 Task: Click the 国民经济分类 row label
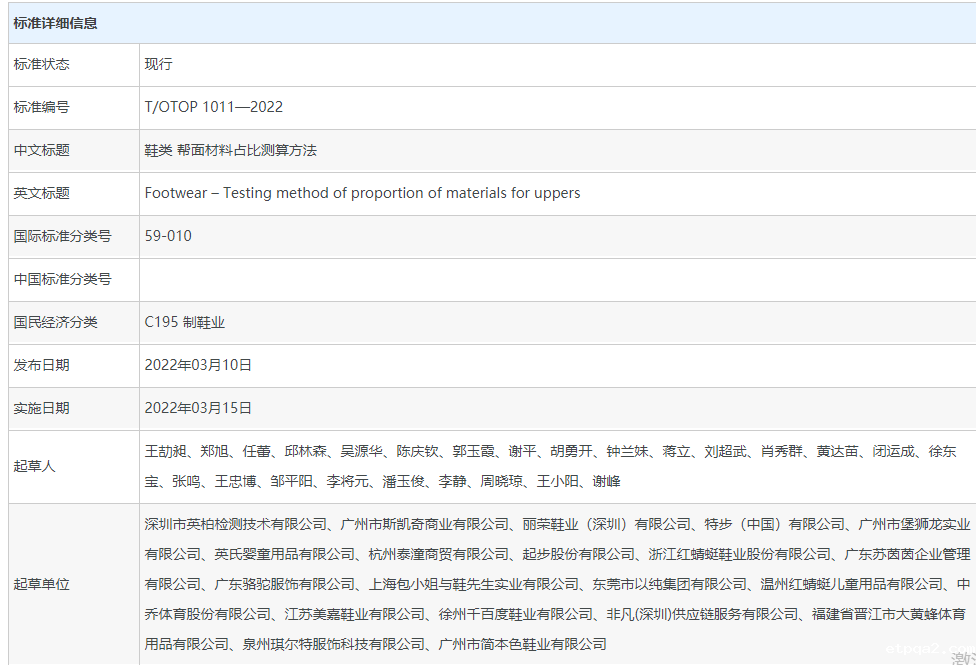[55, 322]
